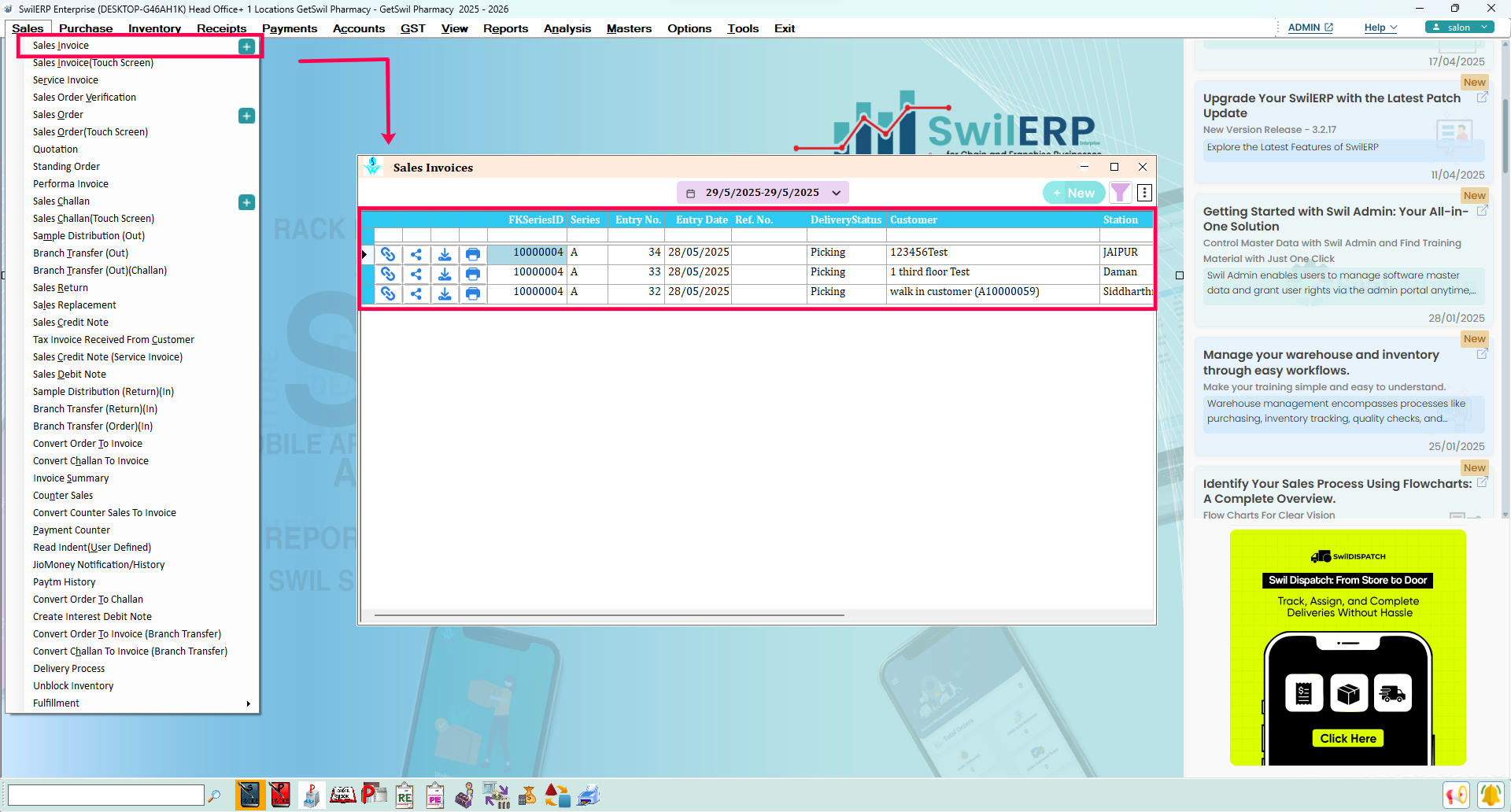Click the PE clipboard icon in bottom toolbar

[x=435, y=795]
